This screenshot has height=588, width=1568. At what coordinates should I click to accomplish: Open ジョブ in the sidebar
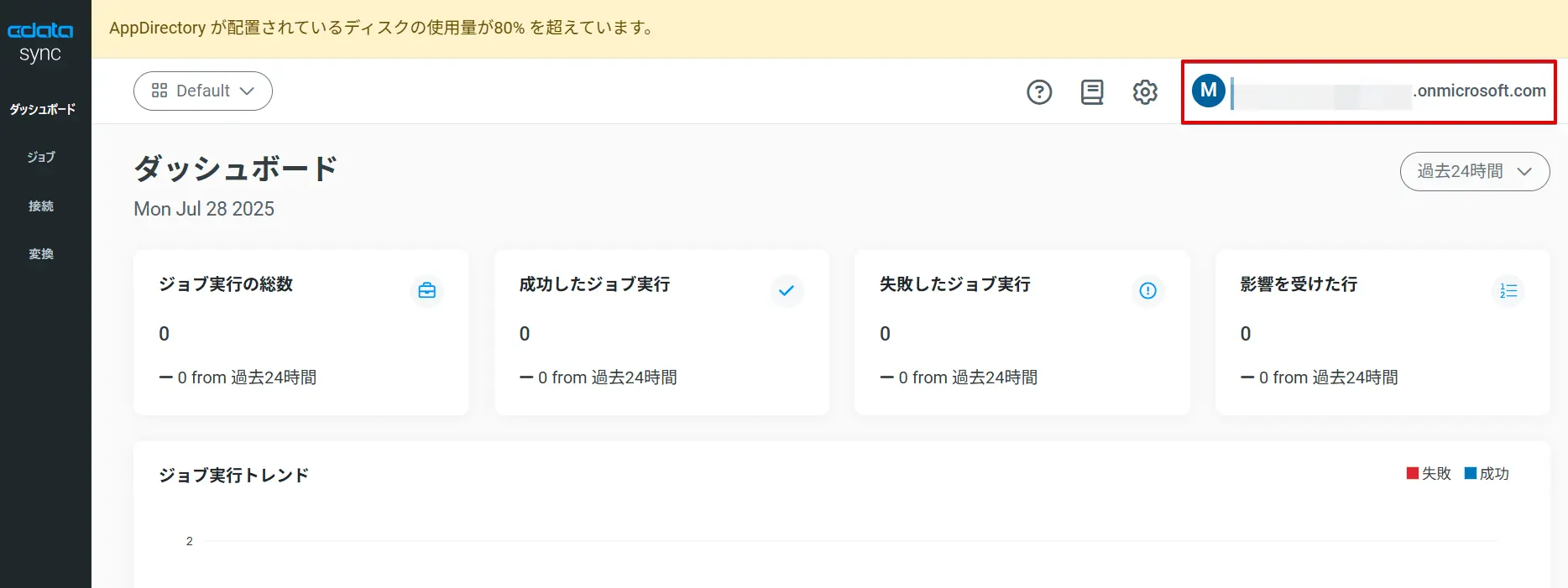tap(41, 157)
